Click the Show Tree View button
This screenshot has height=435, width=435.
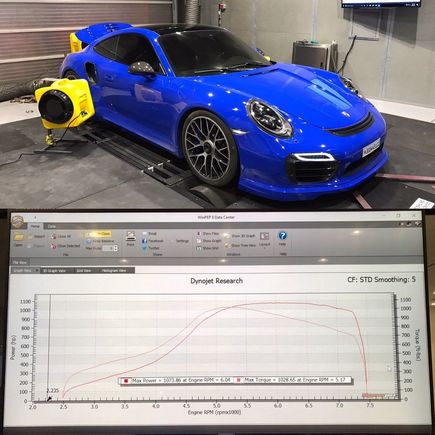pos(240,245)
